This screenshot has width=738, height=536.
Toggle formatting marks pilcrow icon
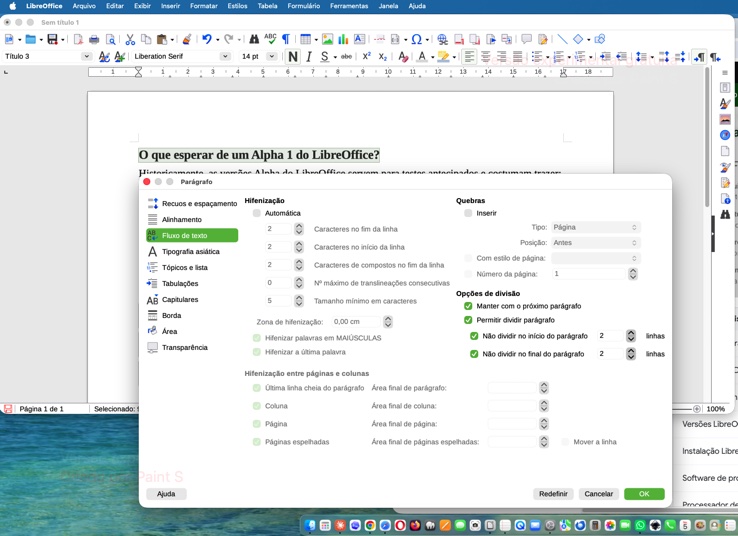(x=286, y=39)
